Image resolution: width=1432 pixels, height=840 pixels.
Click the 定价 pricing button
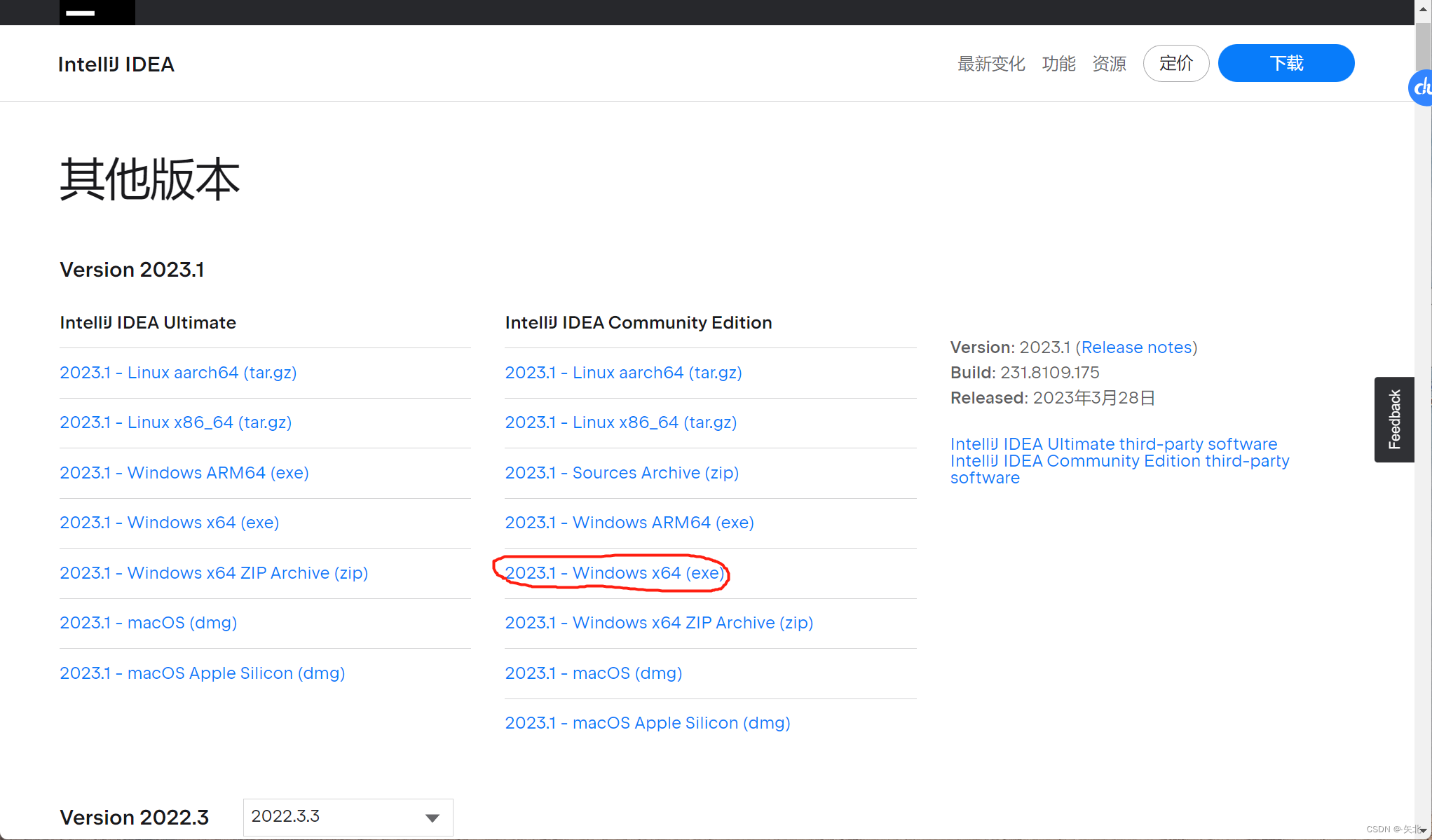[x=1175, y=64]
